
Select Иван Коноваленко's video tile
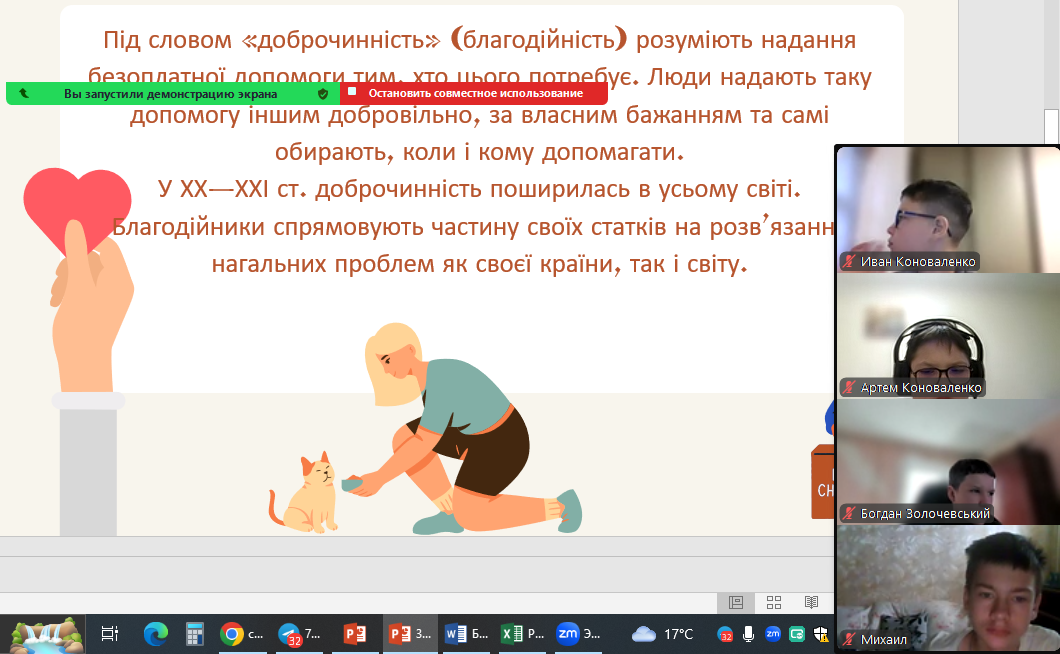coord(946,208)
